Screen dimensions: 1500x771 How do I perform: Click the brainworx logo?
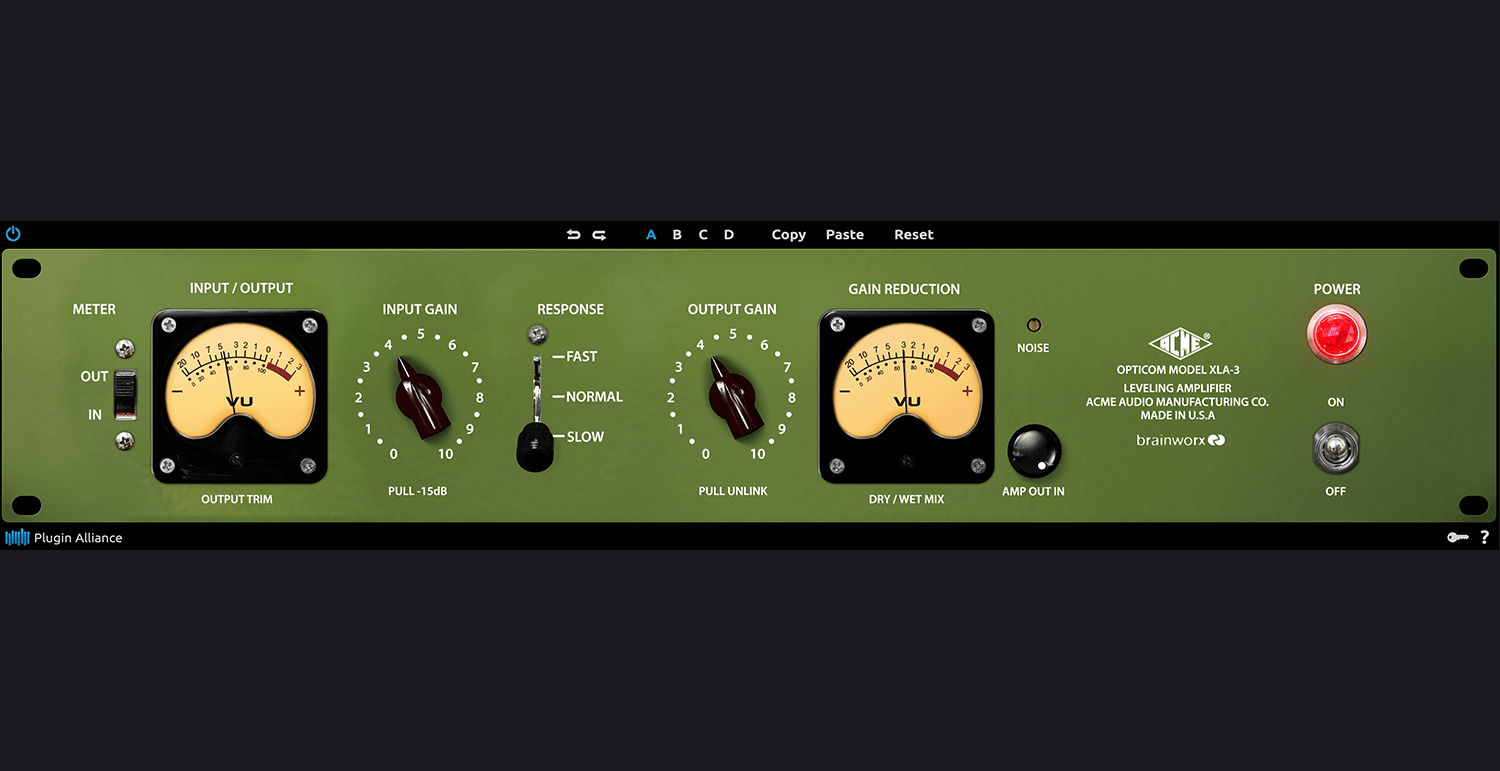tap(1181, 440)
